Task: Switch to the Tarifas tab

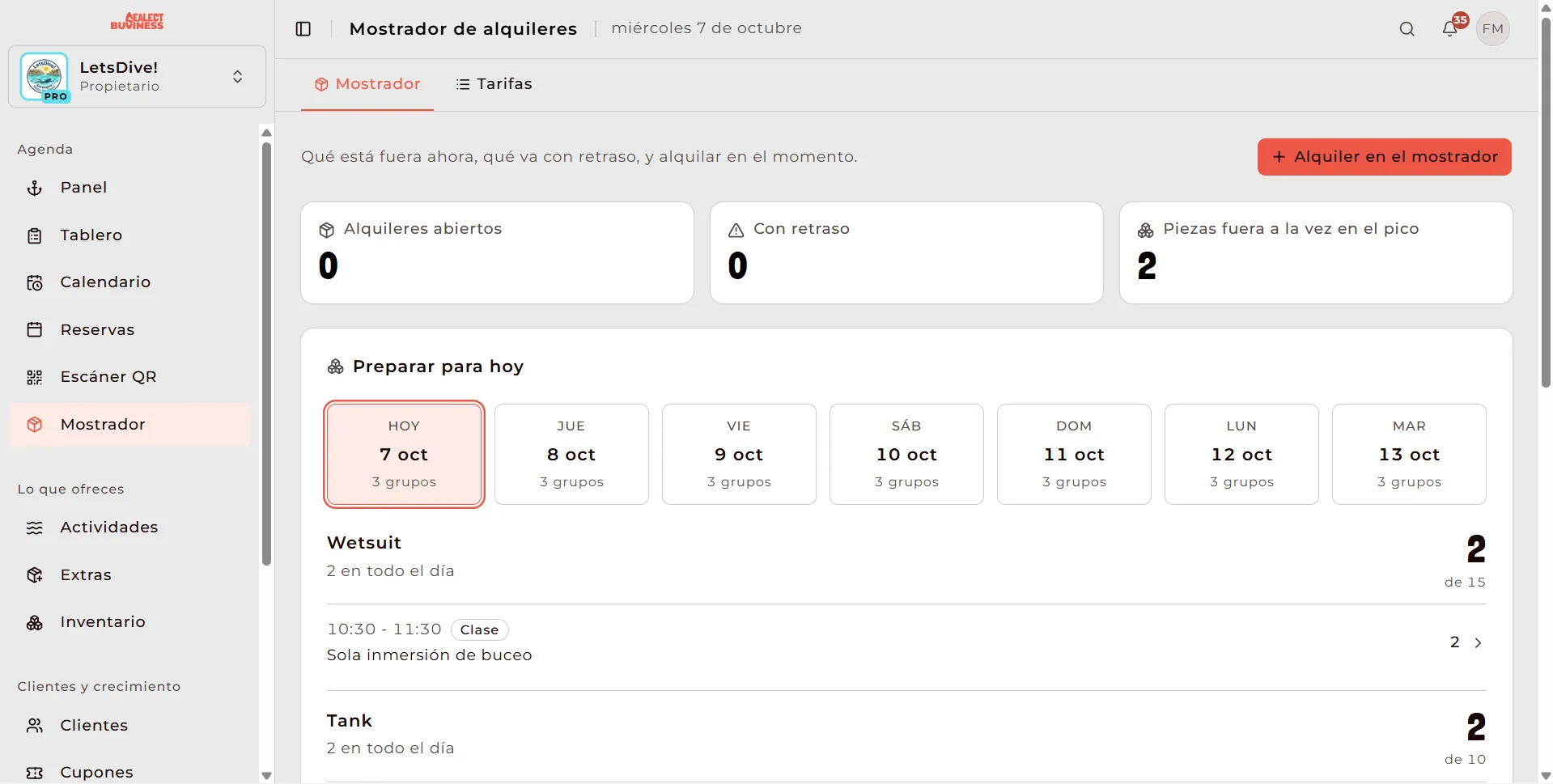Action: coord(494,84)
